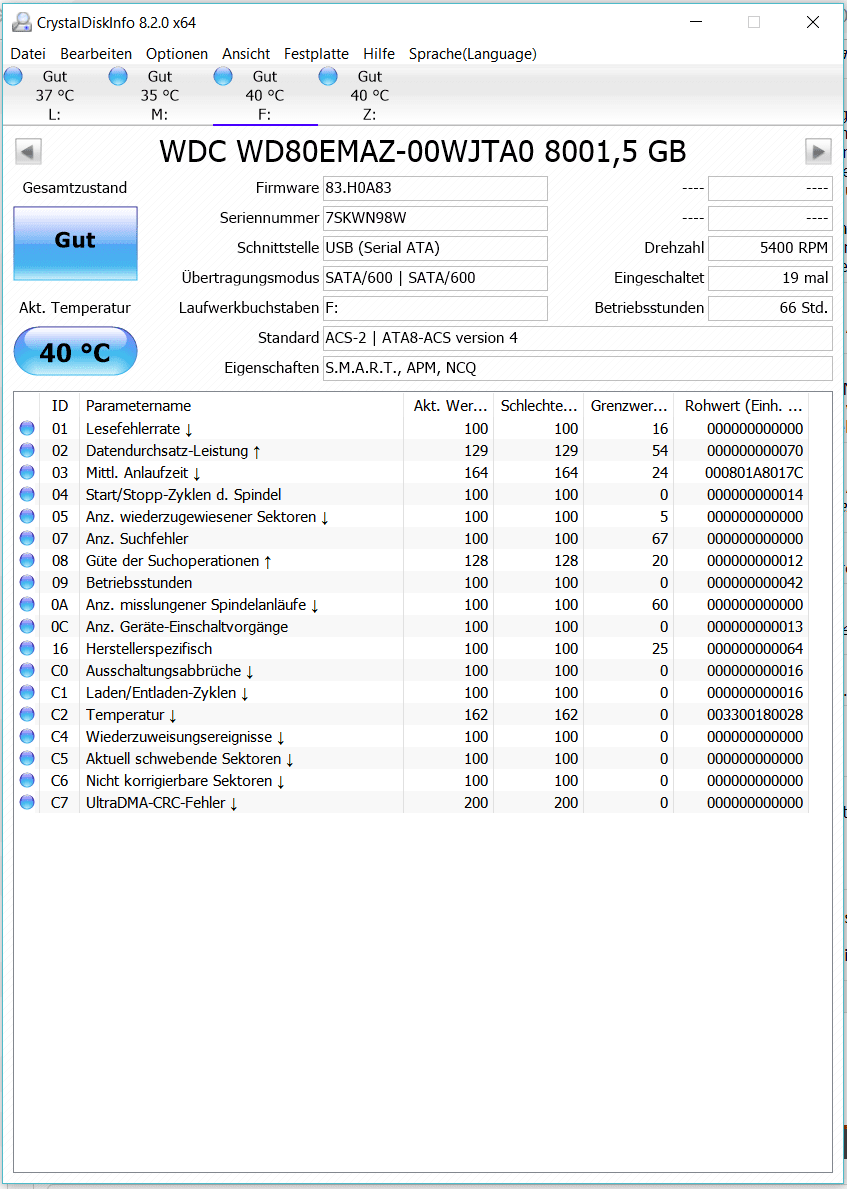Click raw value 003300180028 of Temperatur

754,714
